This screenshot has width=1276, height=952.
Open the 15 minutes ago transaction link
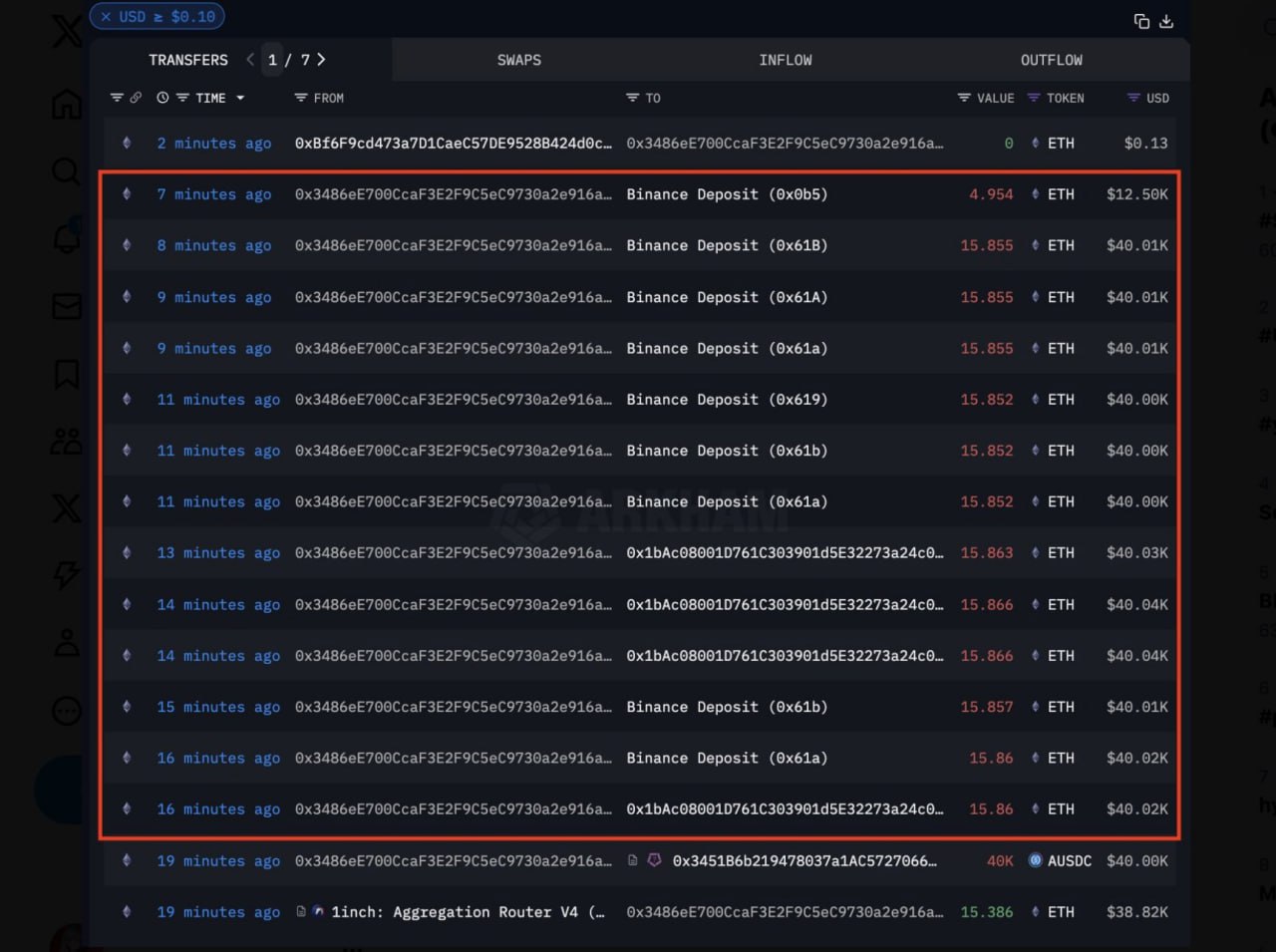[x=218, y=707]
